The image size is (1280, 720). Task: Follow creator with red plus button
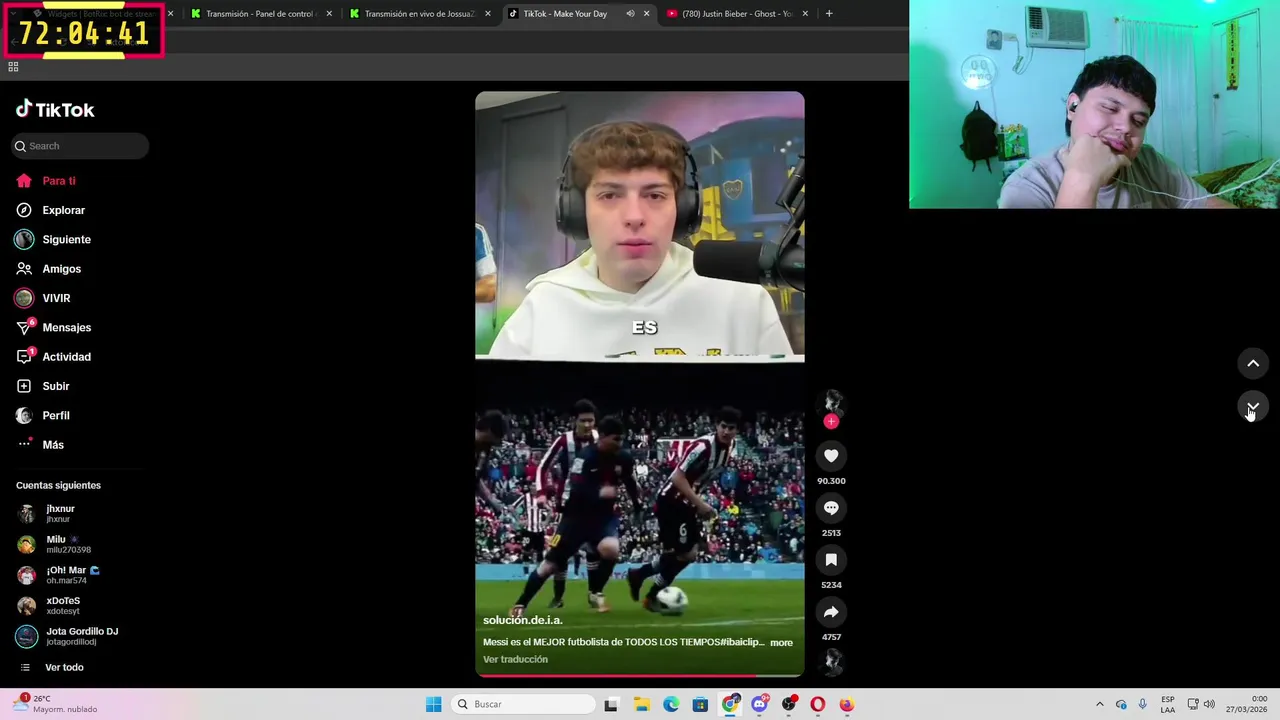click(831, 421)
